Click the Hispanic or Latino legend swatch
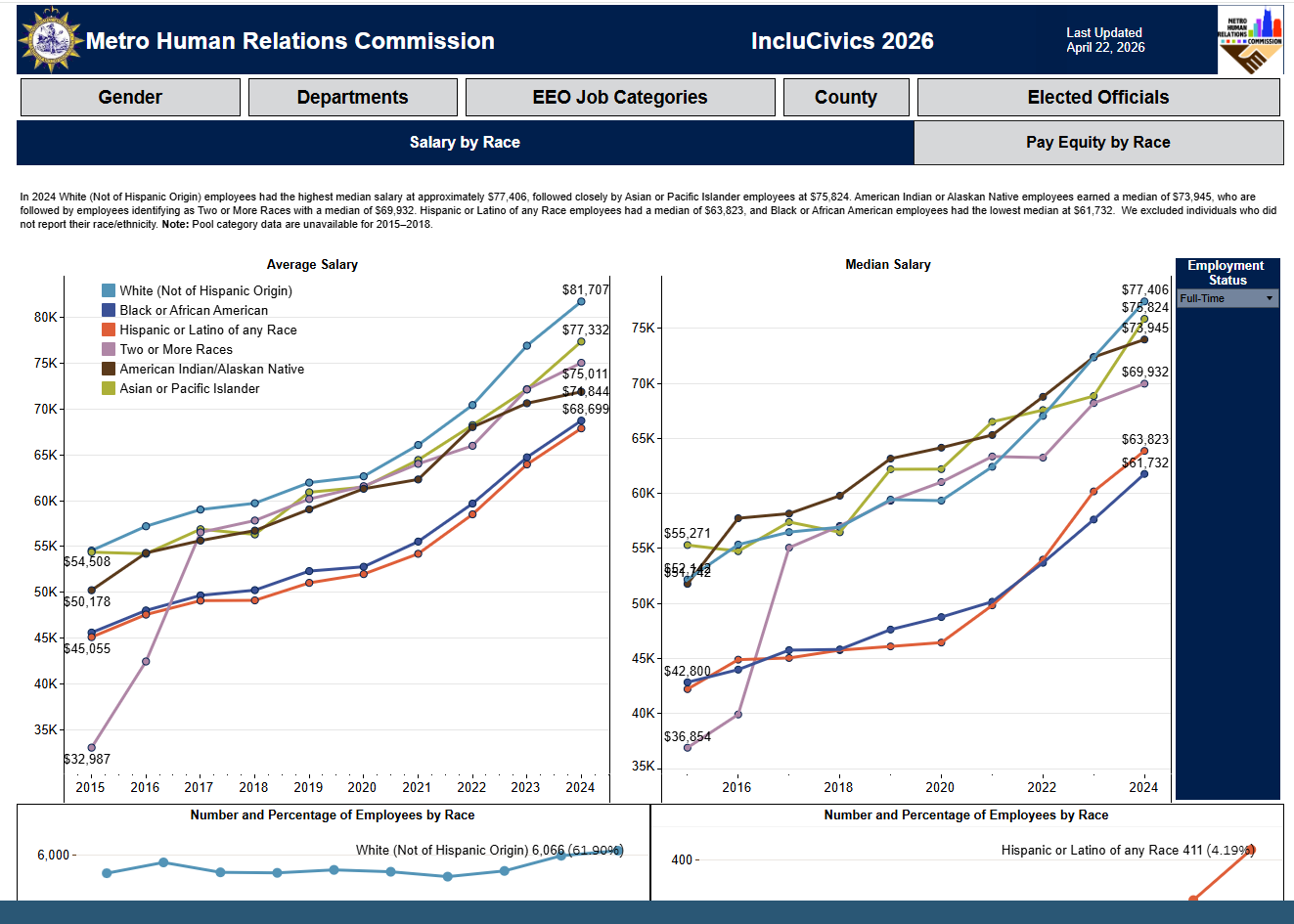The width and height of the screenshot is (1294, 924). [x=109, y=330]
